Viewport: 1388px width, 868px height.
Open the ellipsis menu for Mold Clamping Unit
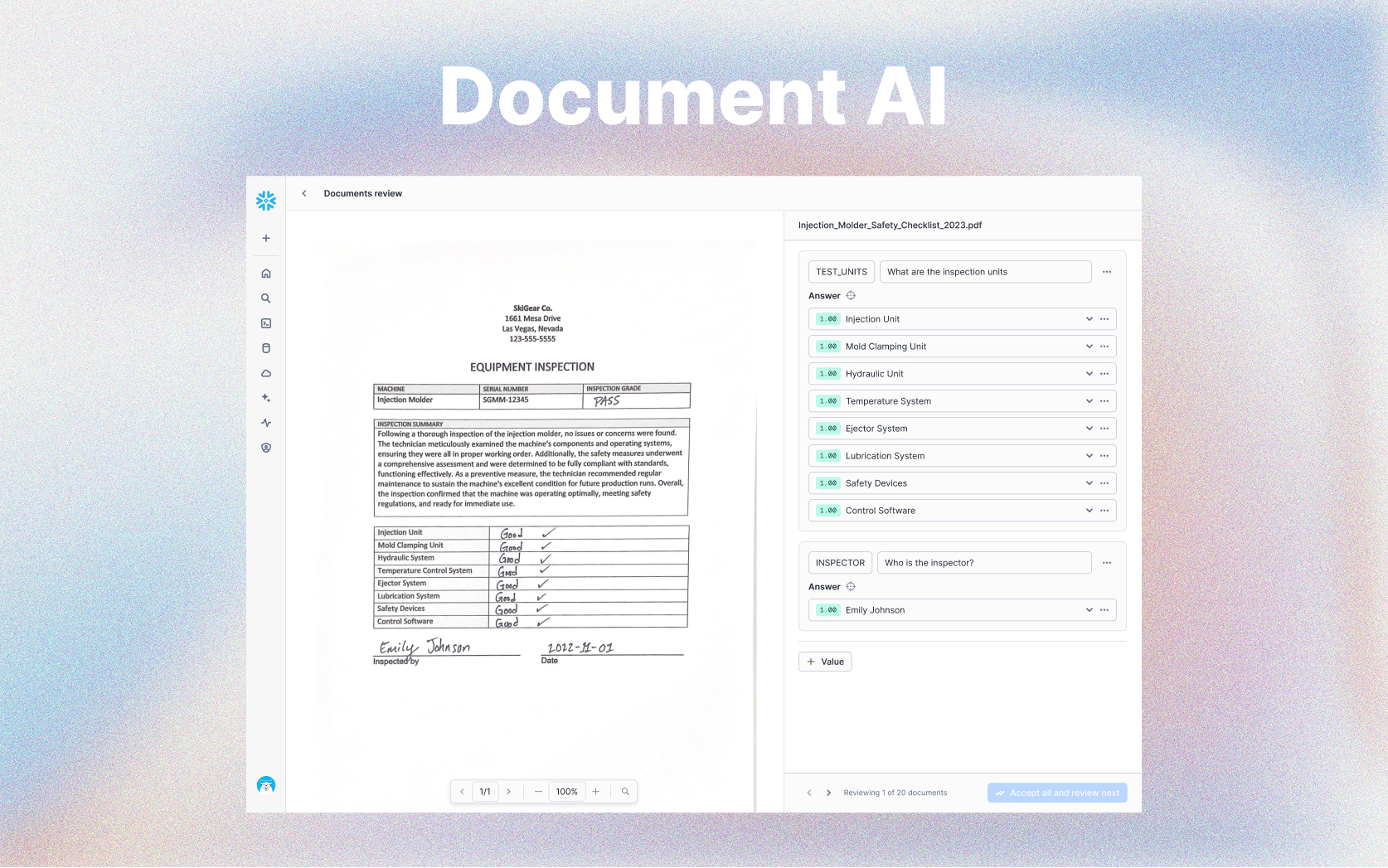click(1104, 347)
